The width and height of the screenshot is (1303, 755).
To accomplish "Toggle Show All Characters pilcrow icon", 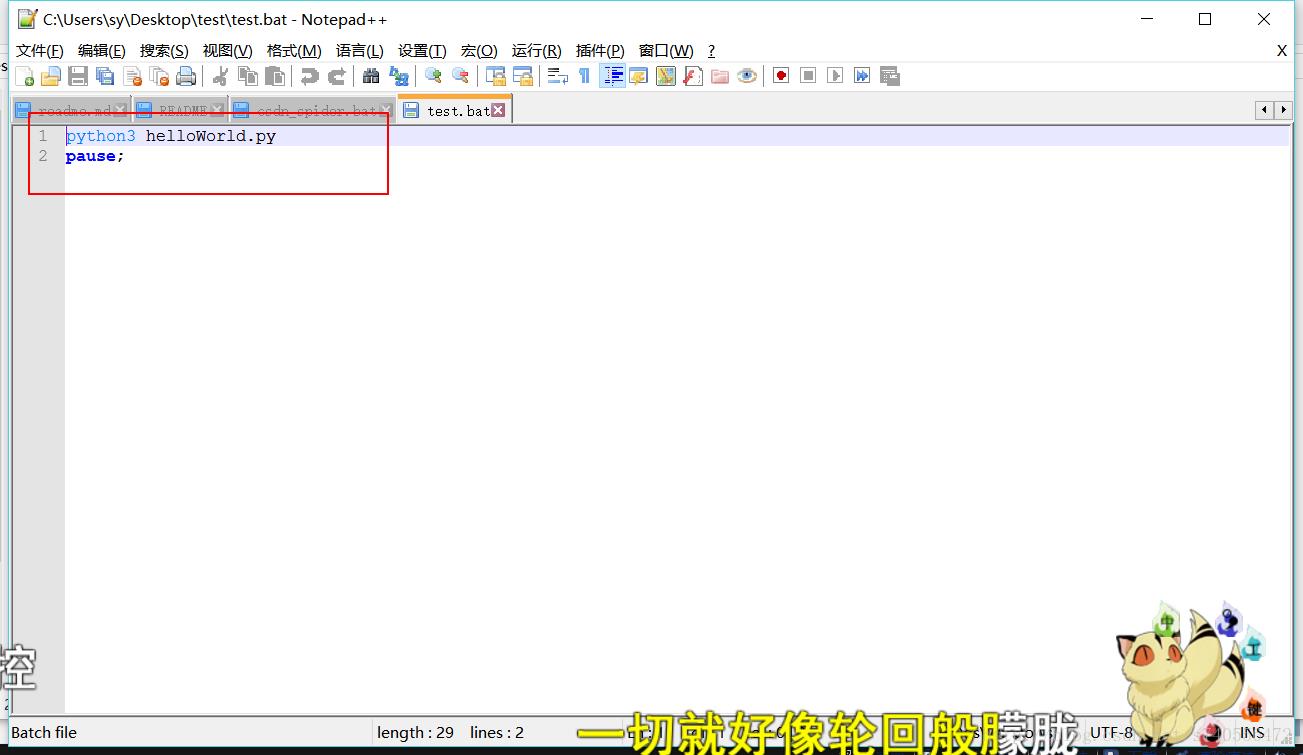I will (584, 76).
